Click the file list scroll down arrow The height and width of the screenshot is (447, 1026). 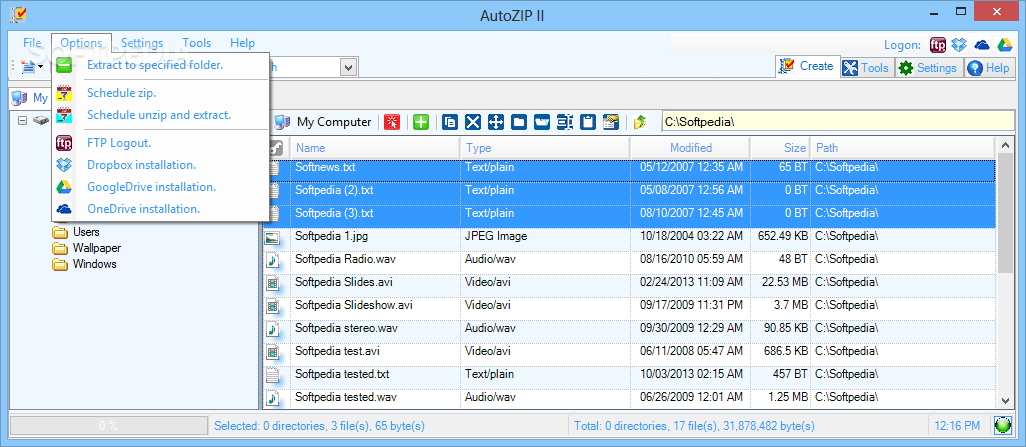coord(1006,400)
